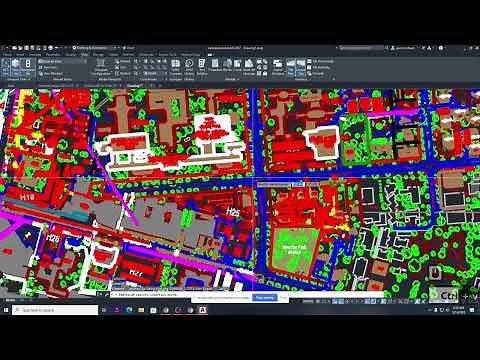Open the named view dropdown list
The width and height of the screenshot is (480, 360).
pyautogui.click(x=62, y=61)
